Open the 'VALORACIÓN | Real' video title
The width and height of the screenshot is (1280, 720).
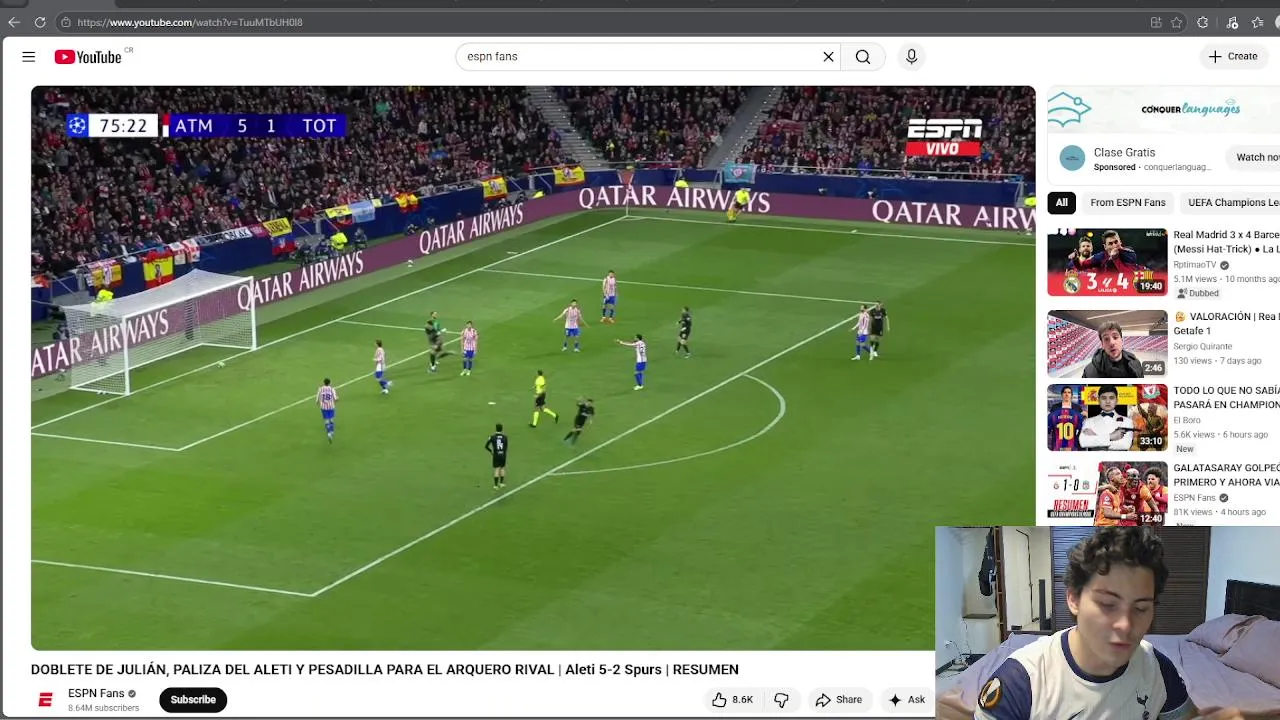click(1226, 324)
